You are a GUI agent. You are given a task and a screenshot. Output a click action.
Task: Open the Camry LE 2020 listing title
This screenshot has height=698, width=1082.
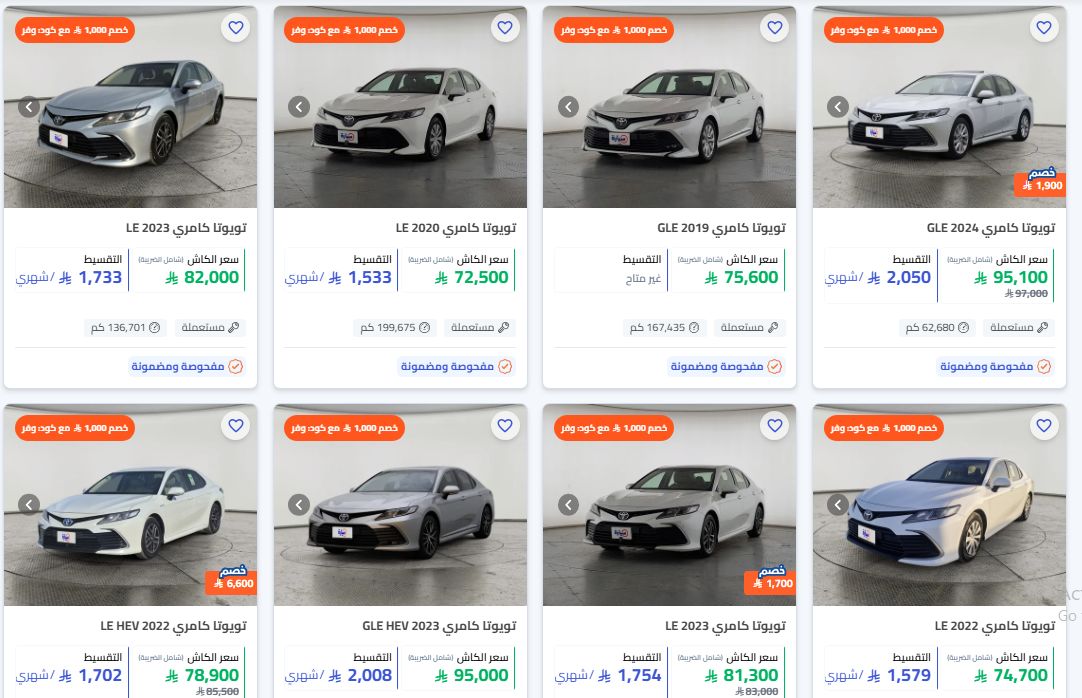click(x=455, y=228)
